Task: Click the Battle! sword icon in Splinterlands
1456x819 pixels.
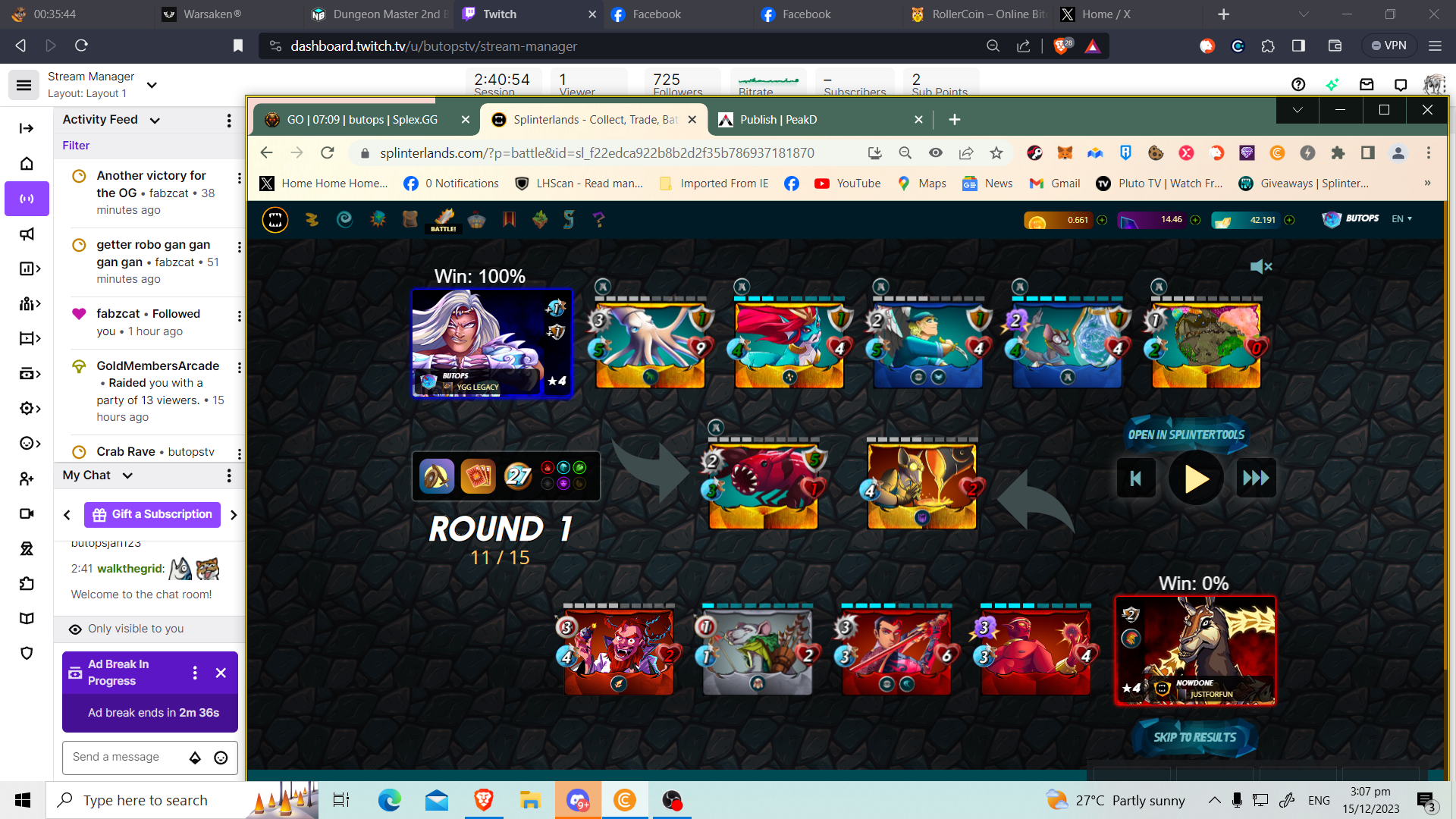Action: (x=444, y=220)
